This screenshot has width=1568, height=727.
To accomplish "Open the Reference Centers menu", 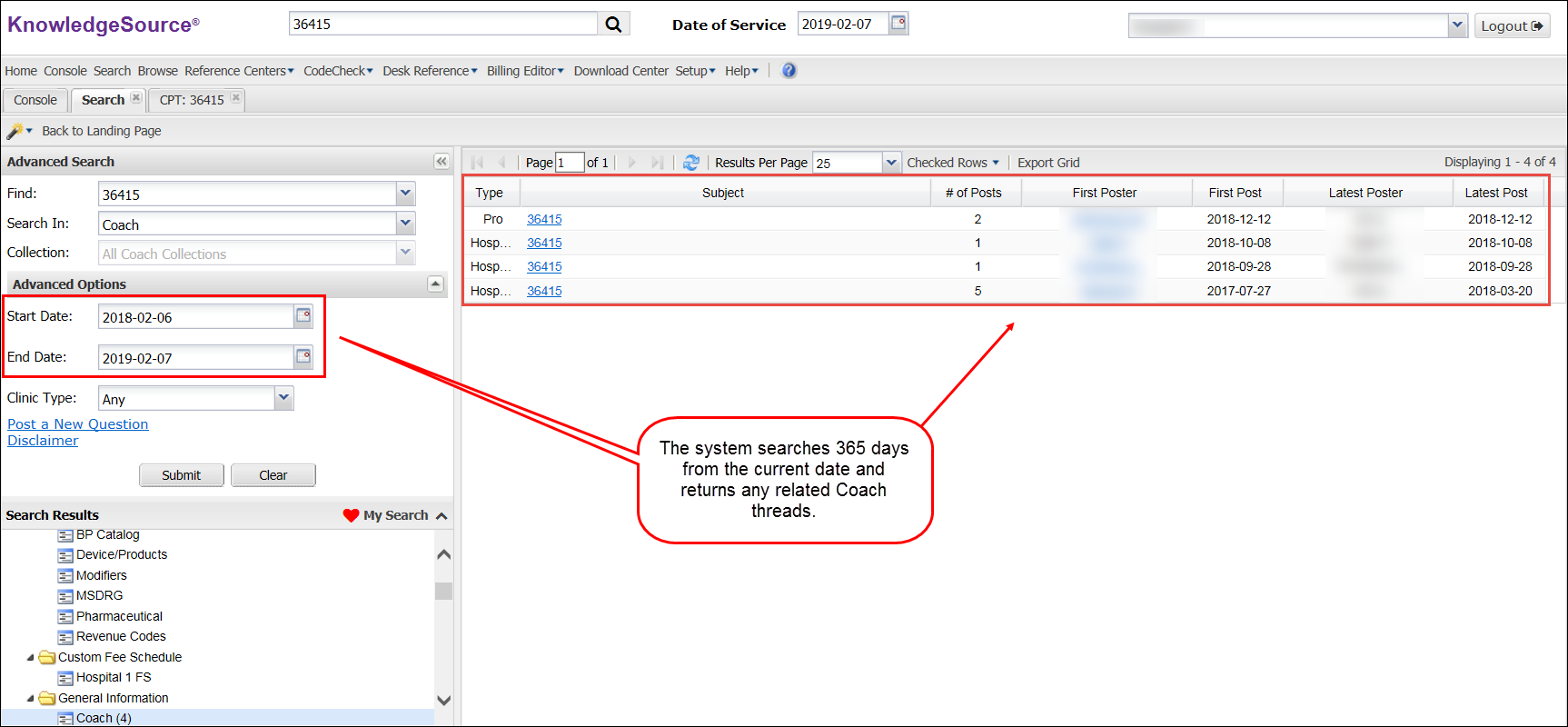I will click(238, 71).
